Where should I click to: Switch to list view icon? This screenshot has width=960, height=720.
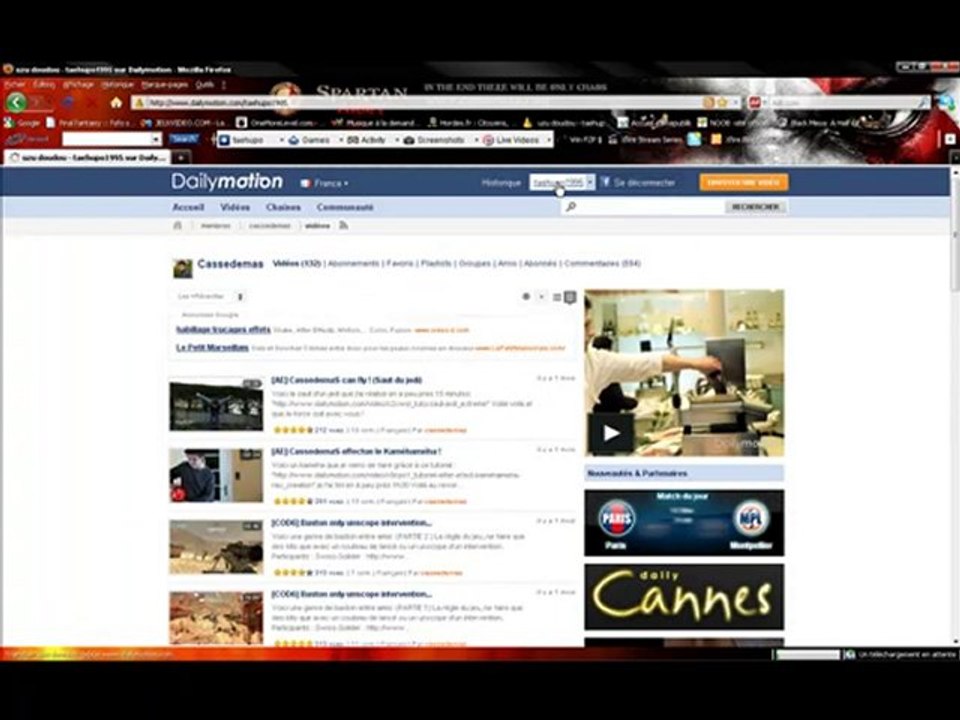(x=557, y=298)
